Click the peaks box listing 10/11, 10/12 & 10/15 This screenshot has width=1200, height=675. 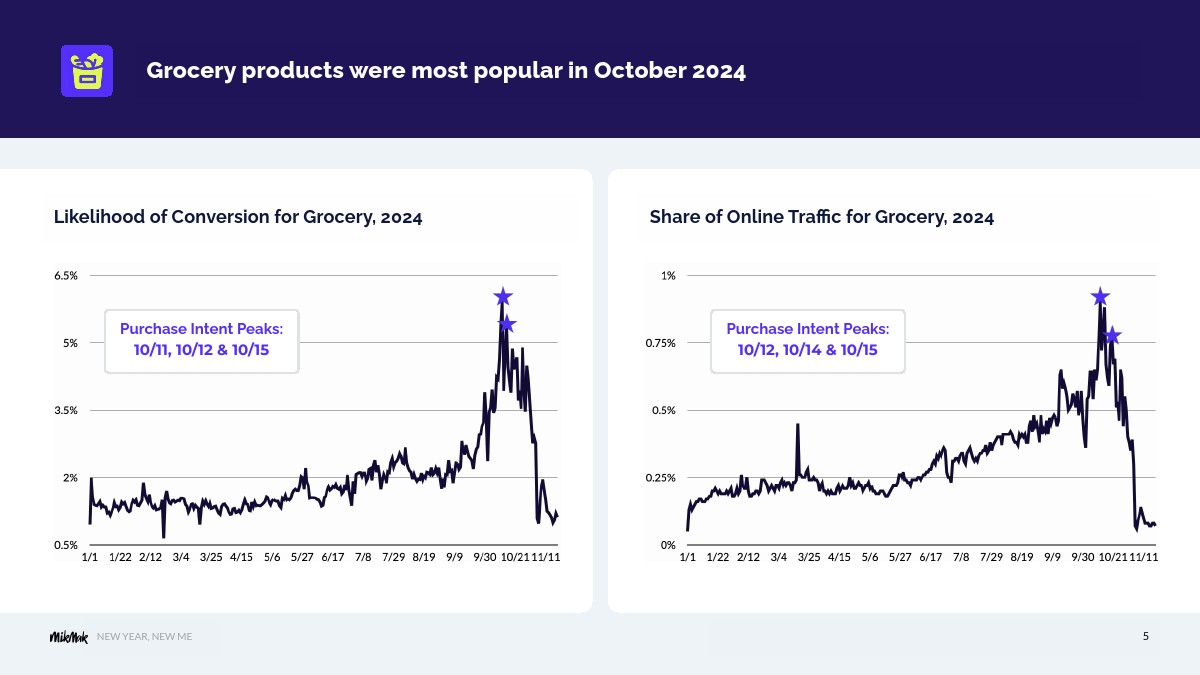[202, 341]
